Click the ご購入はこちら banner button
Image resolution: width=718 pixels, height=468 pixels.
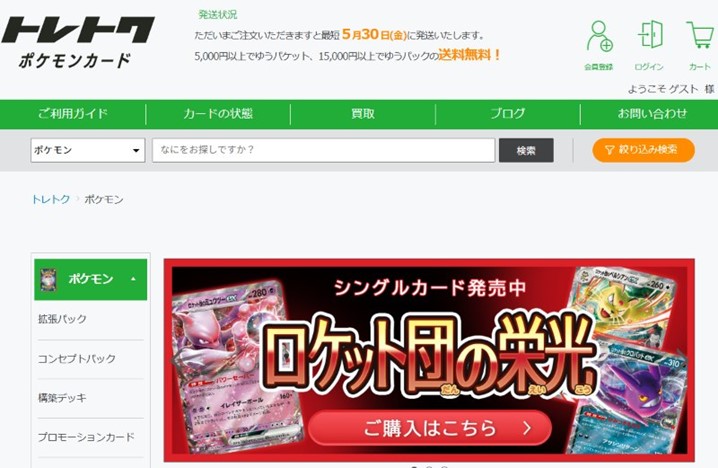(x=429, y=428)
